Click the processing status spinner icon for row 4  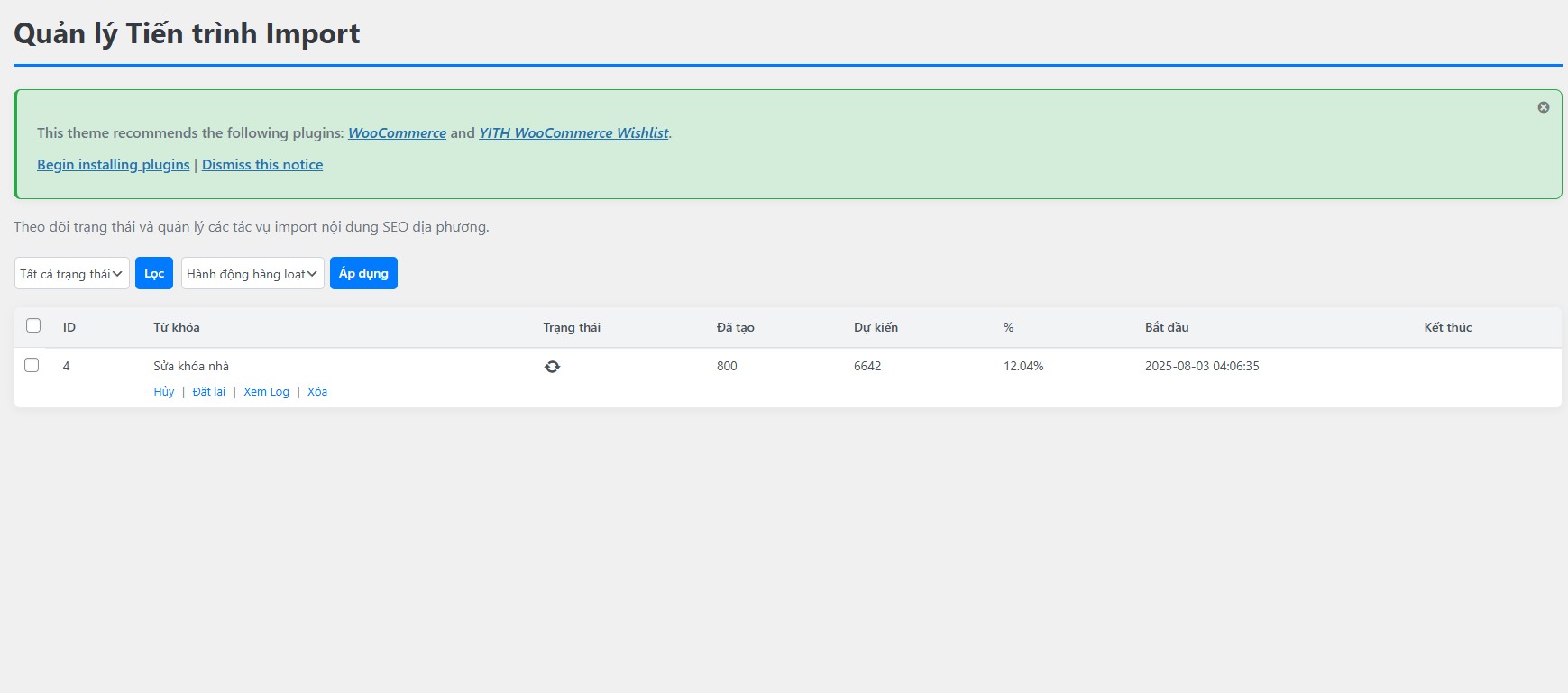click(552, 367)
